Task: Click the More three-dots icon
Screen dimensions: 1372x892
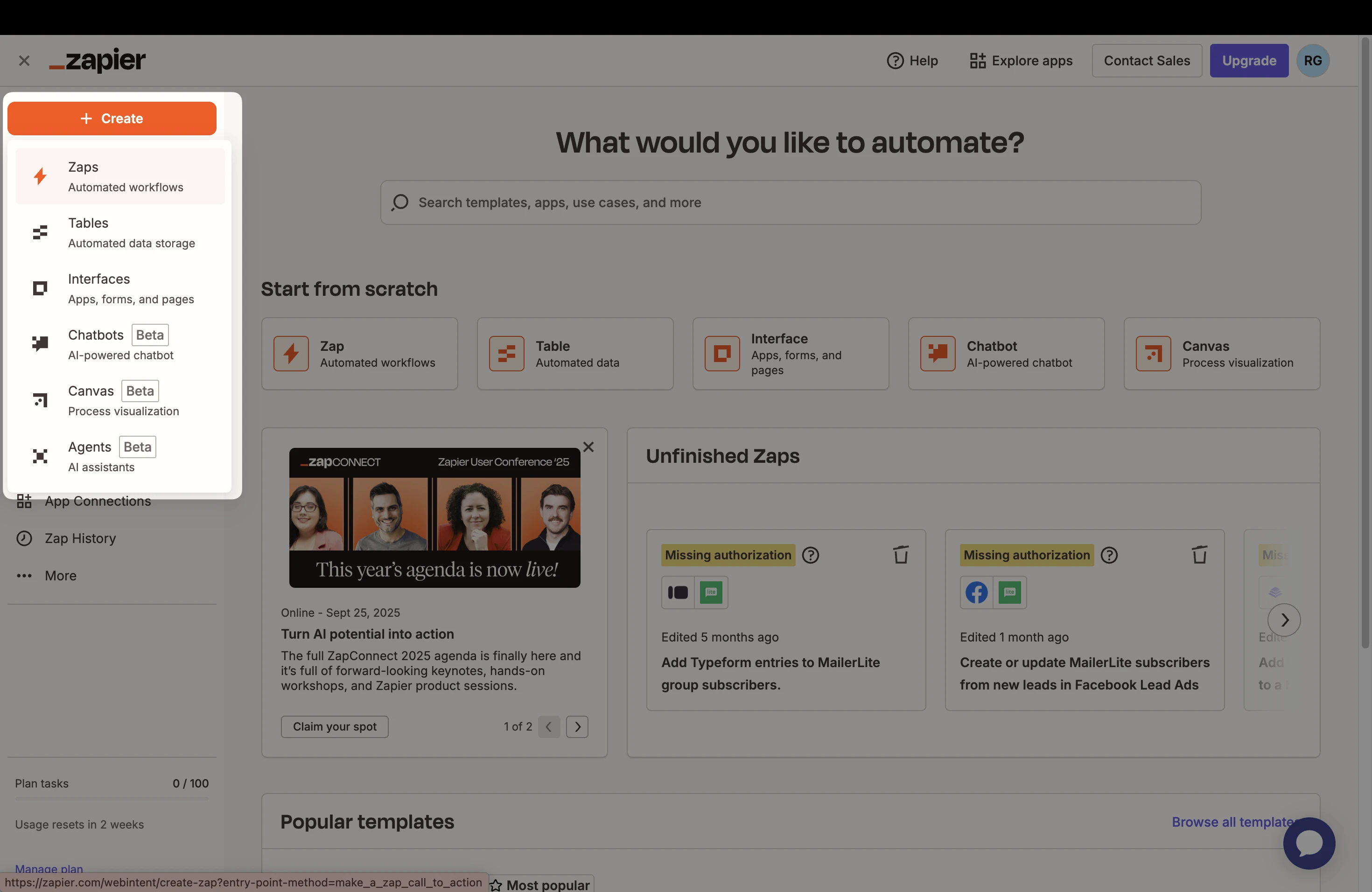Action: click(24, 576)
